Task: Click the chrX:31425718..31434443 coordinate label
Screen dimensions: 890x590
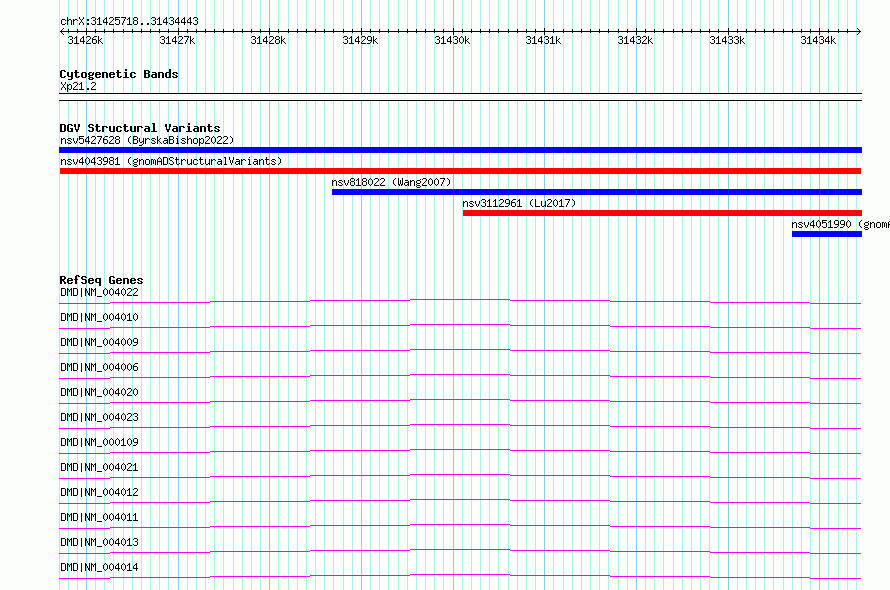Action: point(129,21)
